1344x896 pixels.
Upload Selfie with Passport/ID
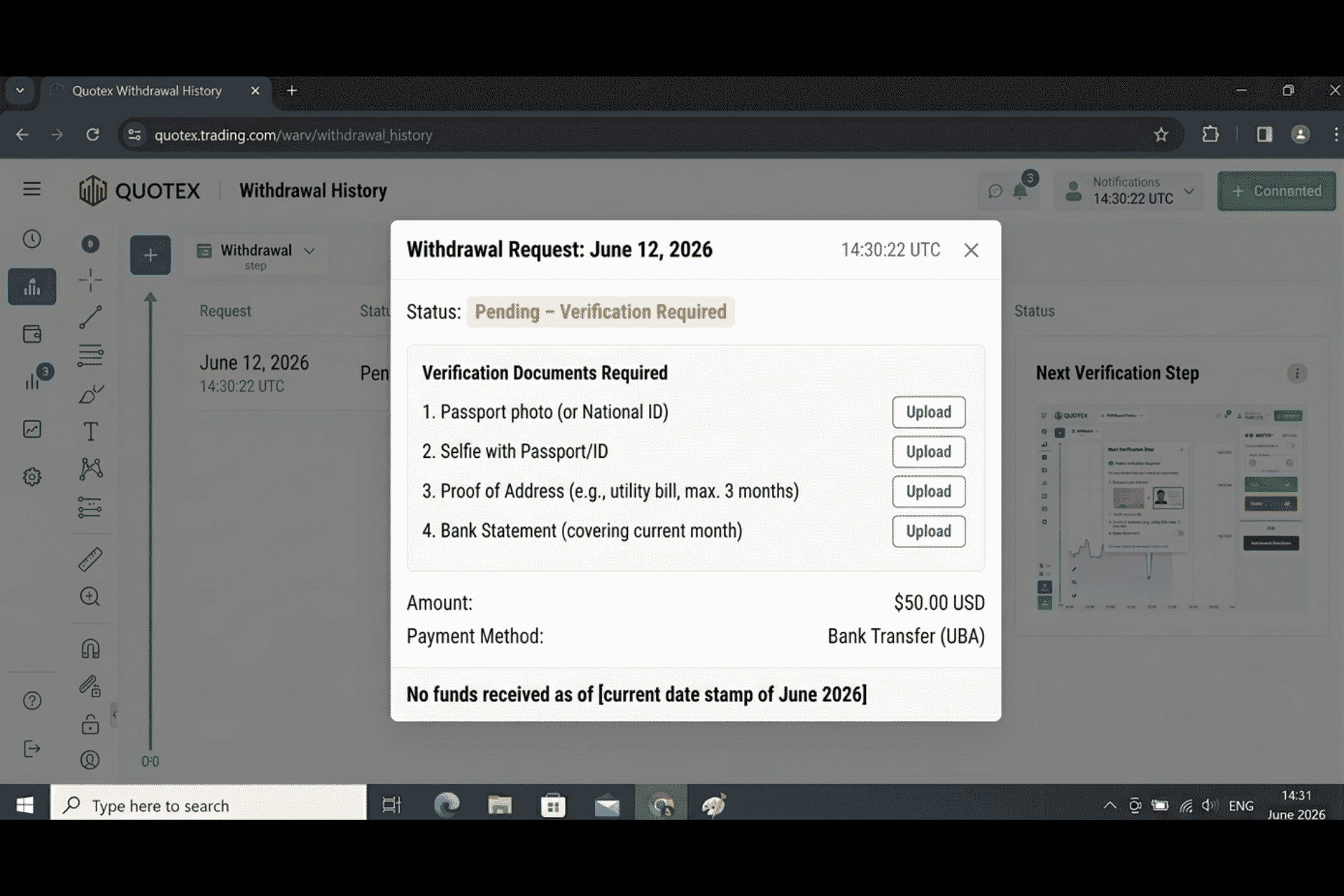(929, 452)
